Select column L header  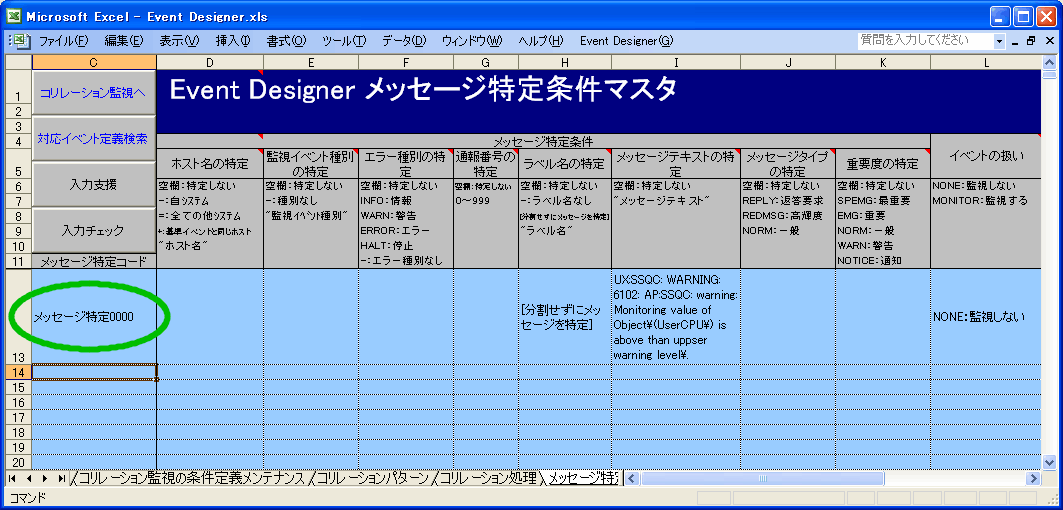(986, 62)
